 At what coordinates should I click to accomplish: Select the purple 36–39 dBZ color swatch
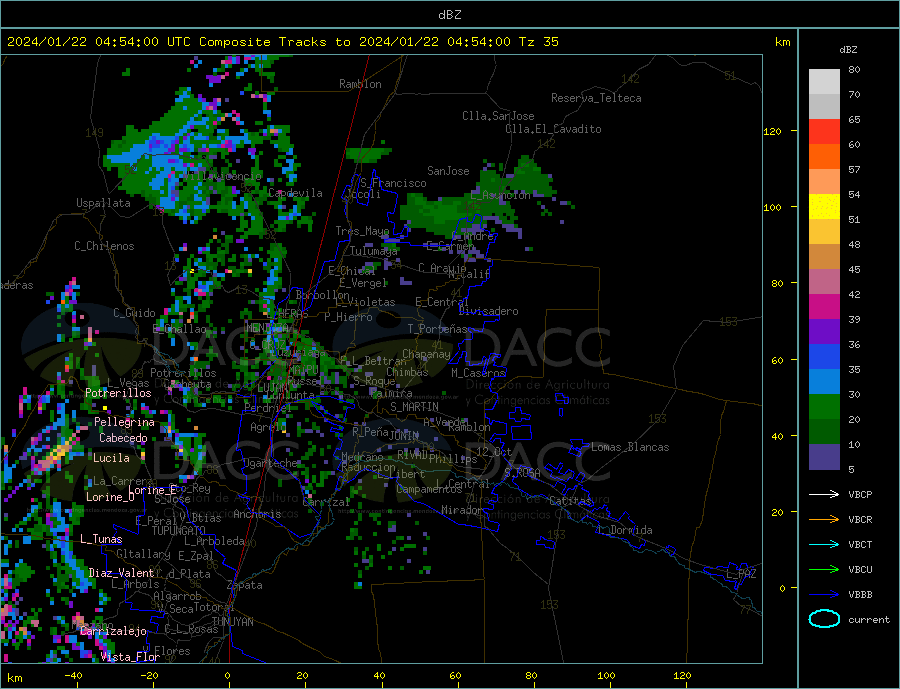(x=825, y=332)
